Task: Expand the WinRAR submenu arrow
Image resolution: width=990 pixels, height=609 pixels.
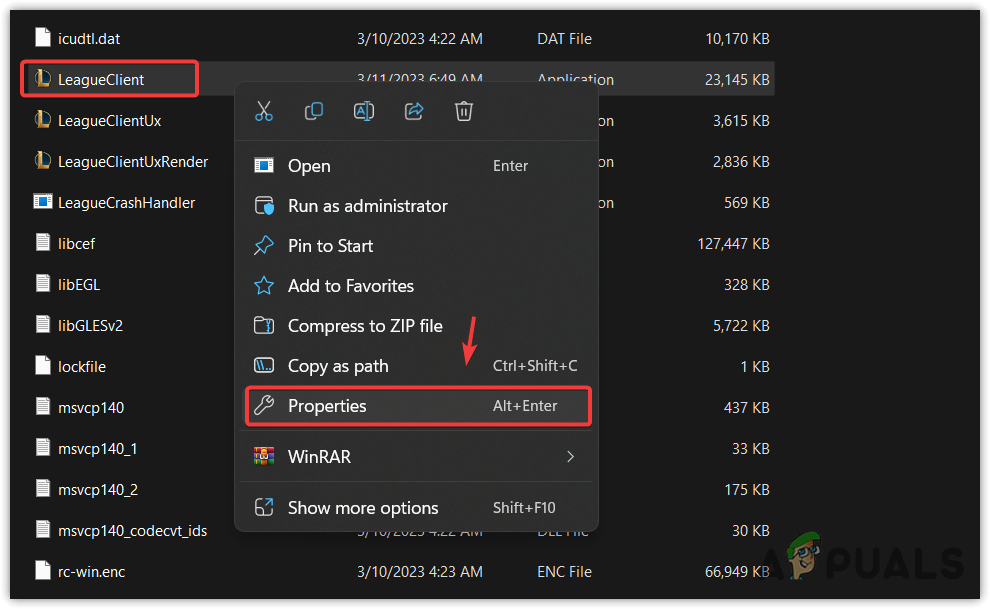Action: [570, 456]
